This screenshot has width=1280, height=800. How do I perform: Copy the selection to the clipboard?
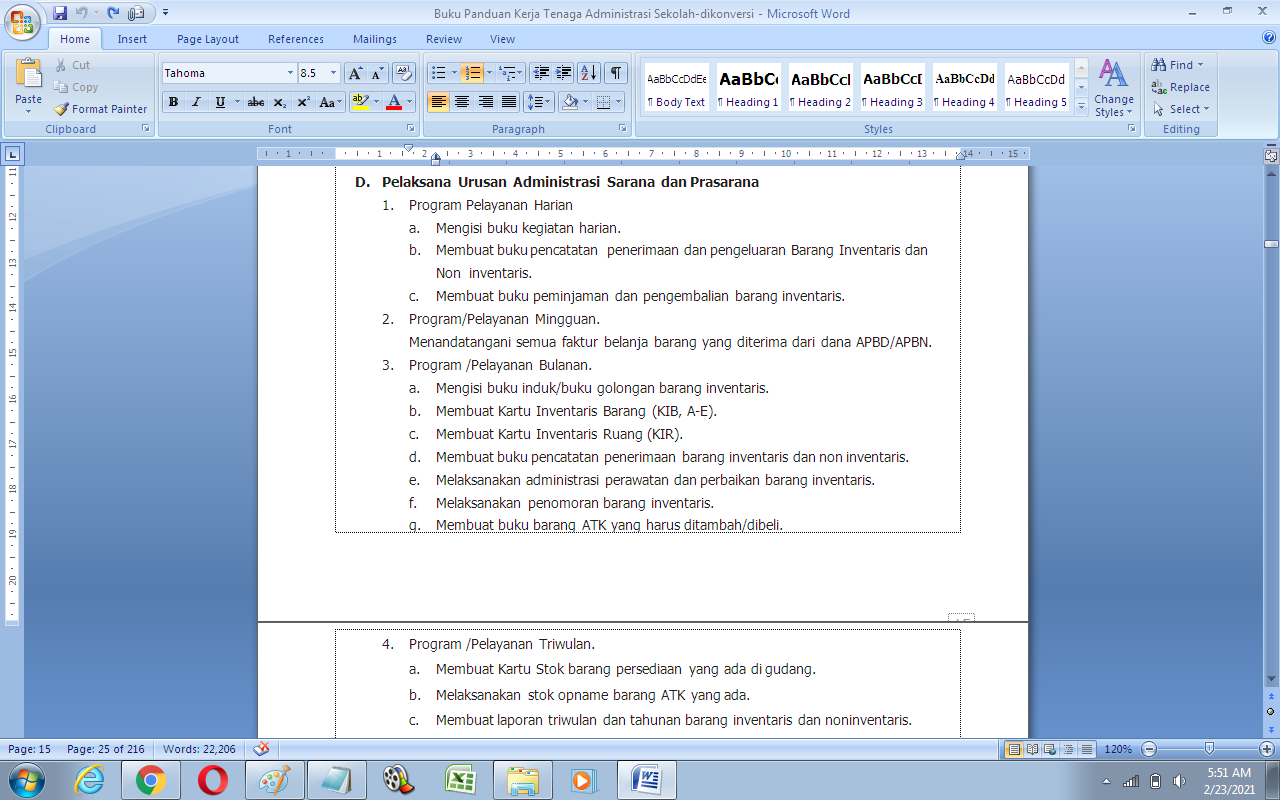pyautogui.click(x=75, y=87)
